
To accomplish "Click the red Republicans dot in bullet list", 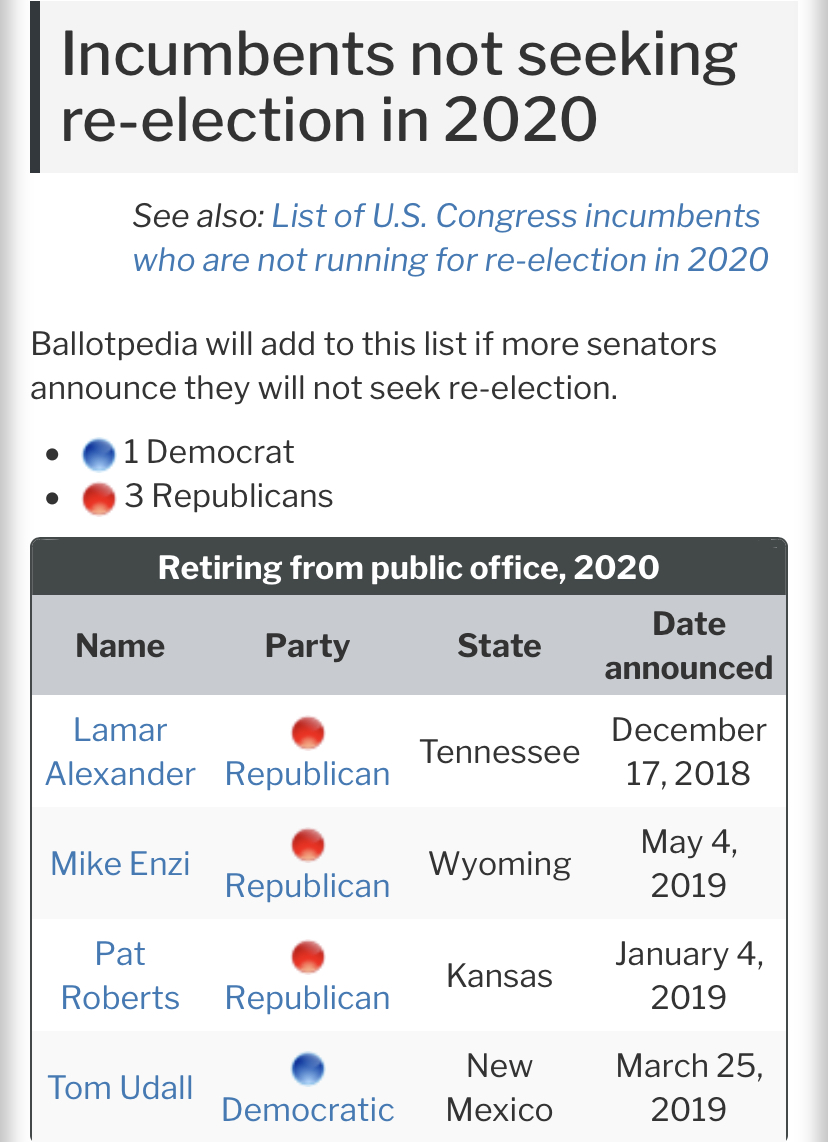I will (x=99, y=499).
